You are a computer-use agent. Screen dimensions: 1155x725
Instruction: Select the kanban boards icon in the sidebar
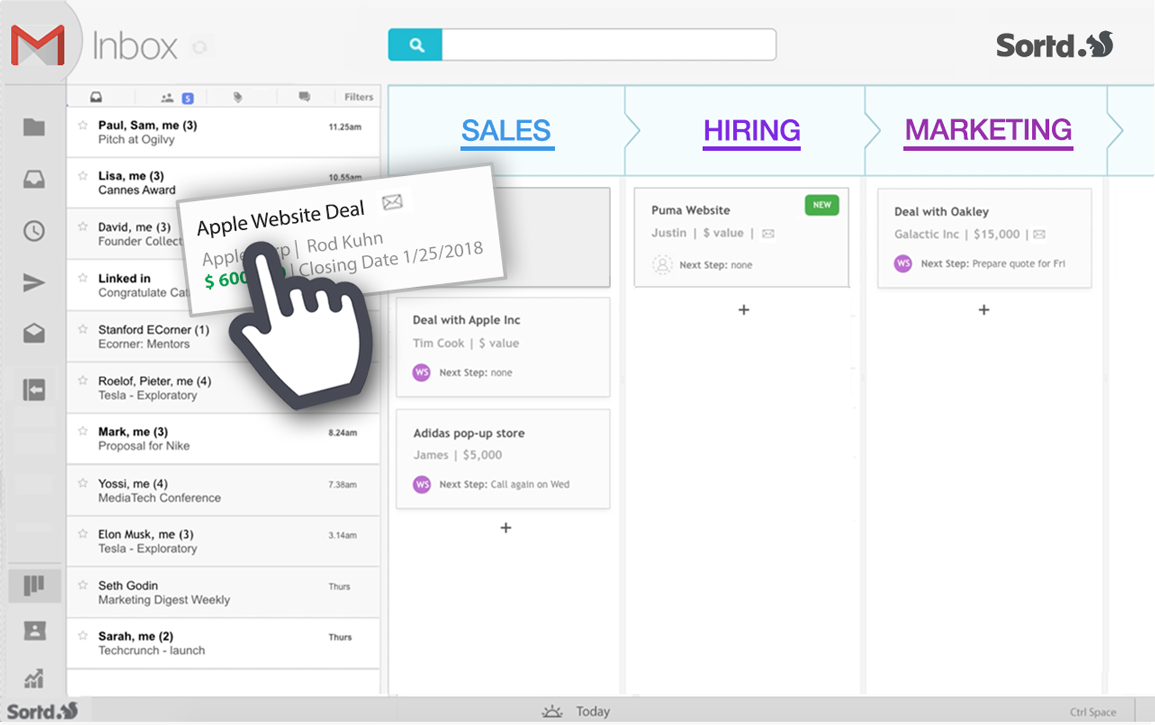pyautogui.click(x=34, y=585)
